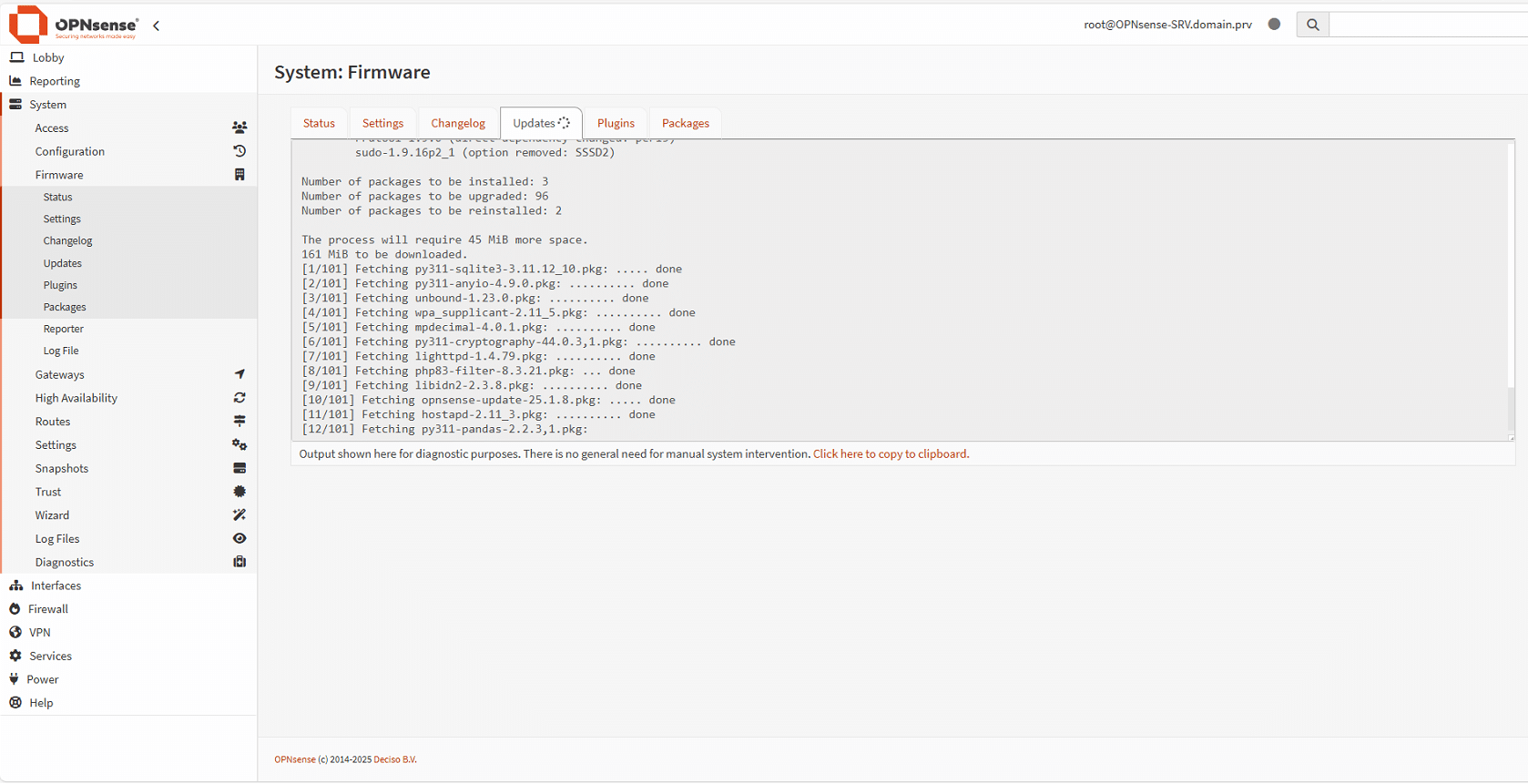Click the High Availability sync icon
Image resolution: width=1528 pixels, height=784 pixels.
tap(239, 398)
